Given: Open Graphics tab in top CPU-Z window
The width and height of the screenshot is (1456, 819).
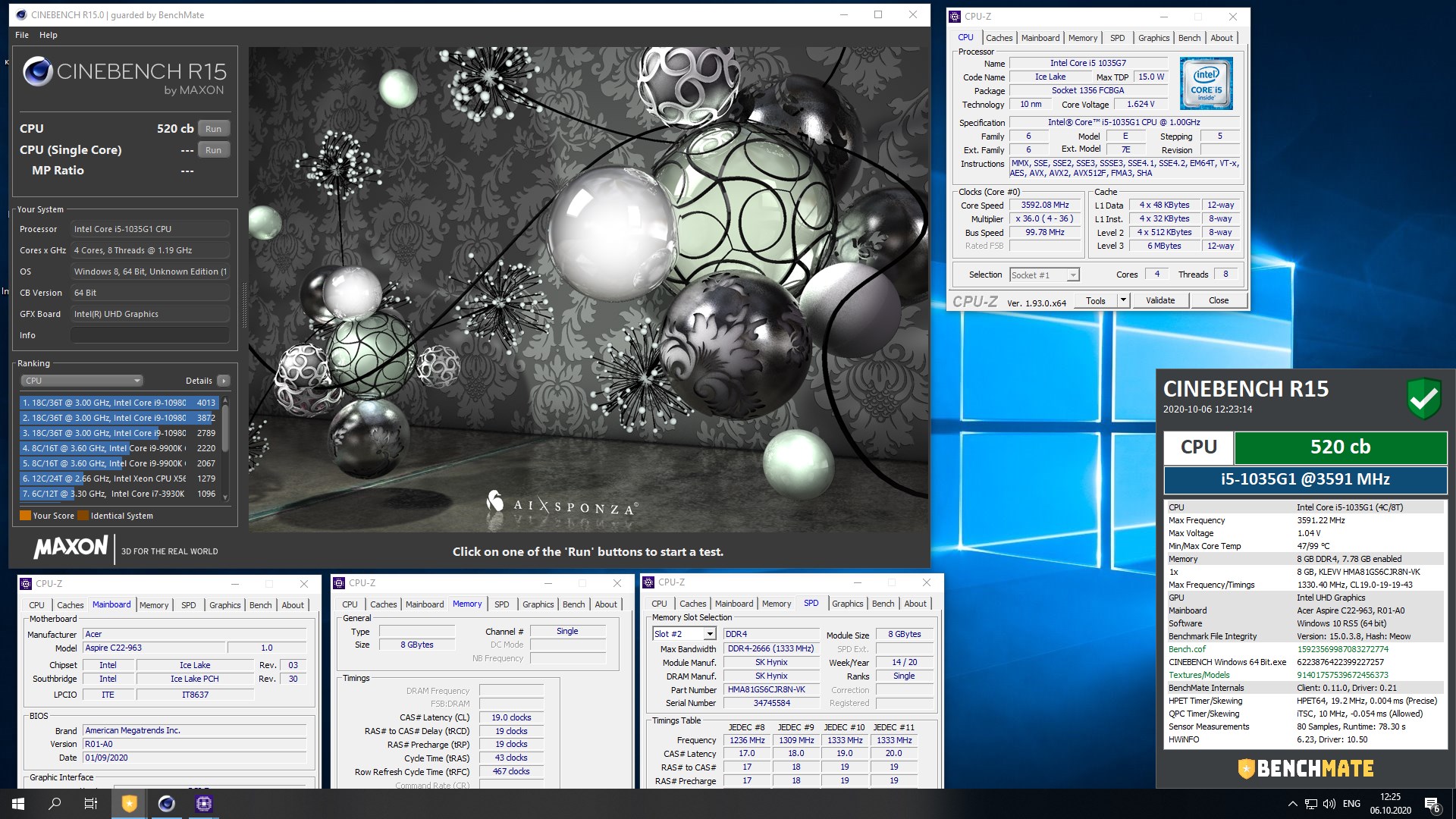Looking at the screenshot, I should click(x=1153, y=38).
